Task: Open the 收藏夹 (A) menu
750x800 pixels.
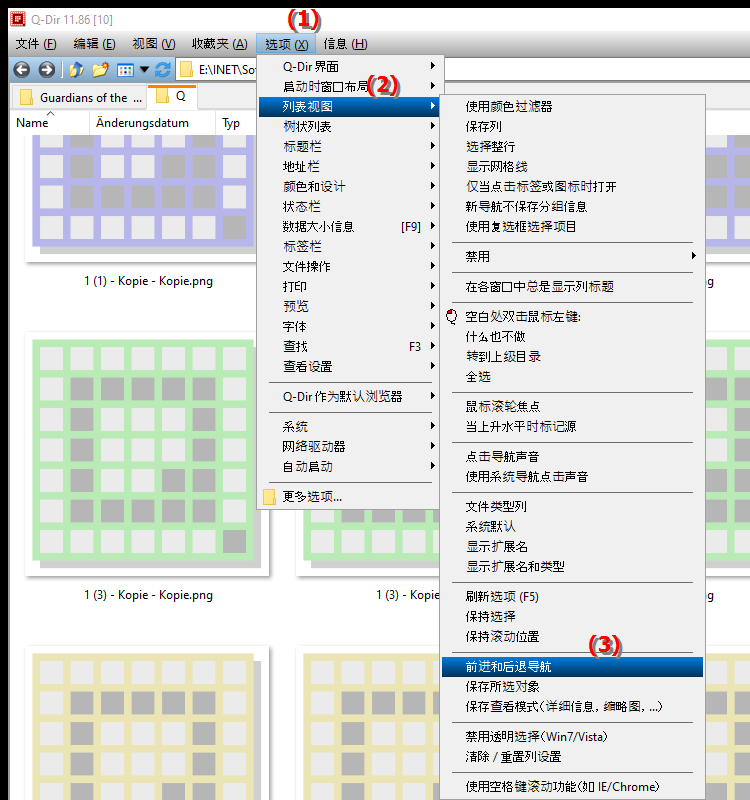Action: 219,44
